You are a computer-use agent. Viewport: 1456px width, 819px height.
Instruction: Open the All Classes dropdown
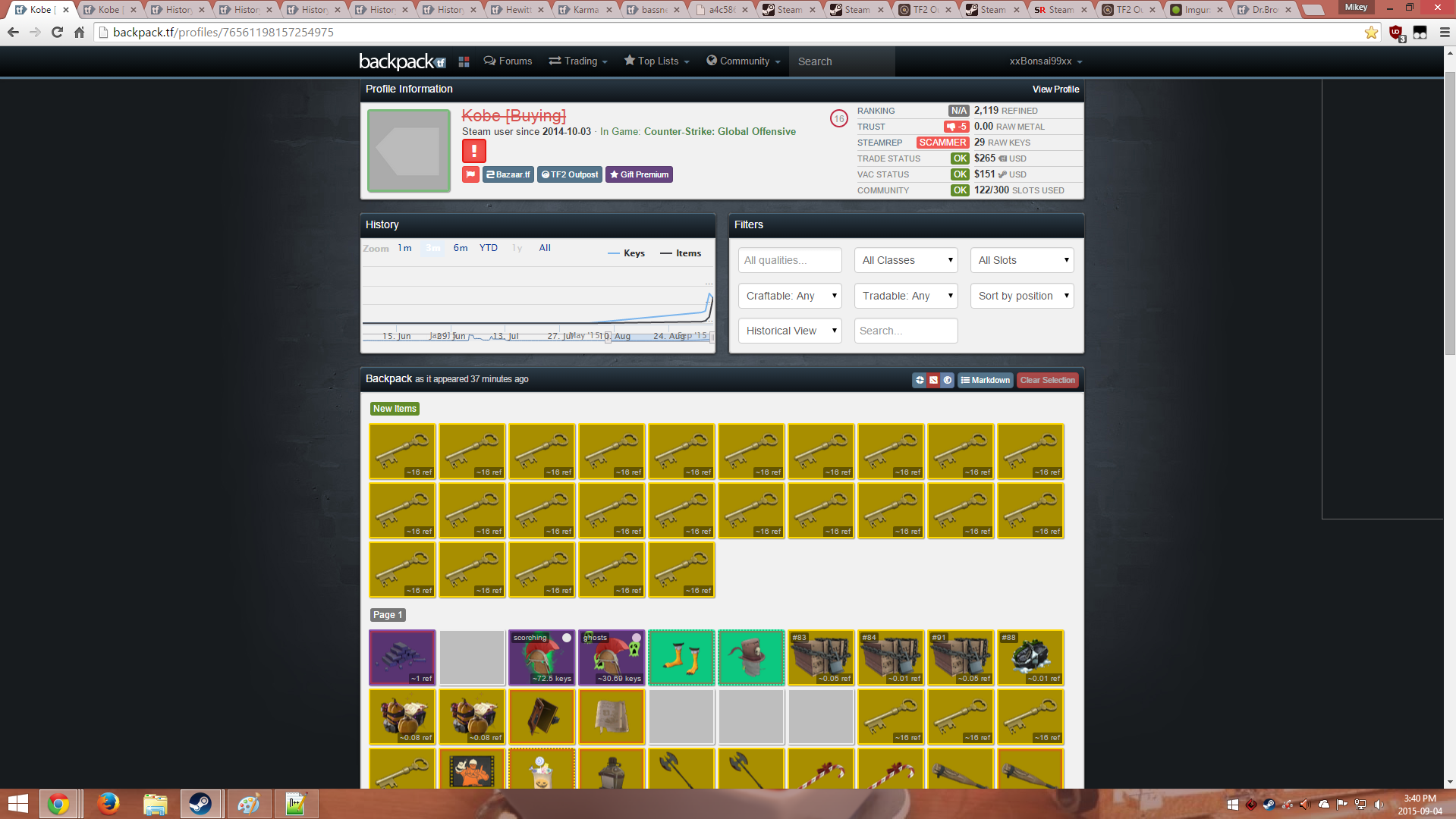907,260
